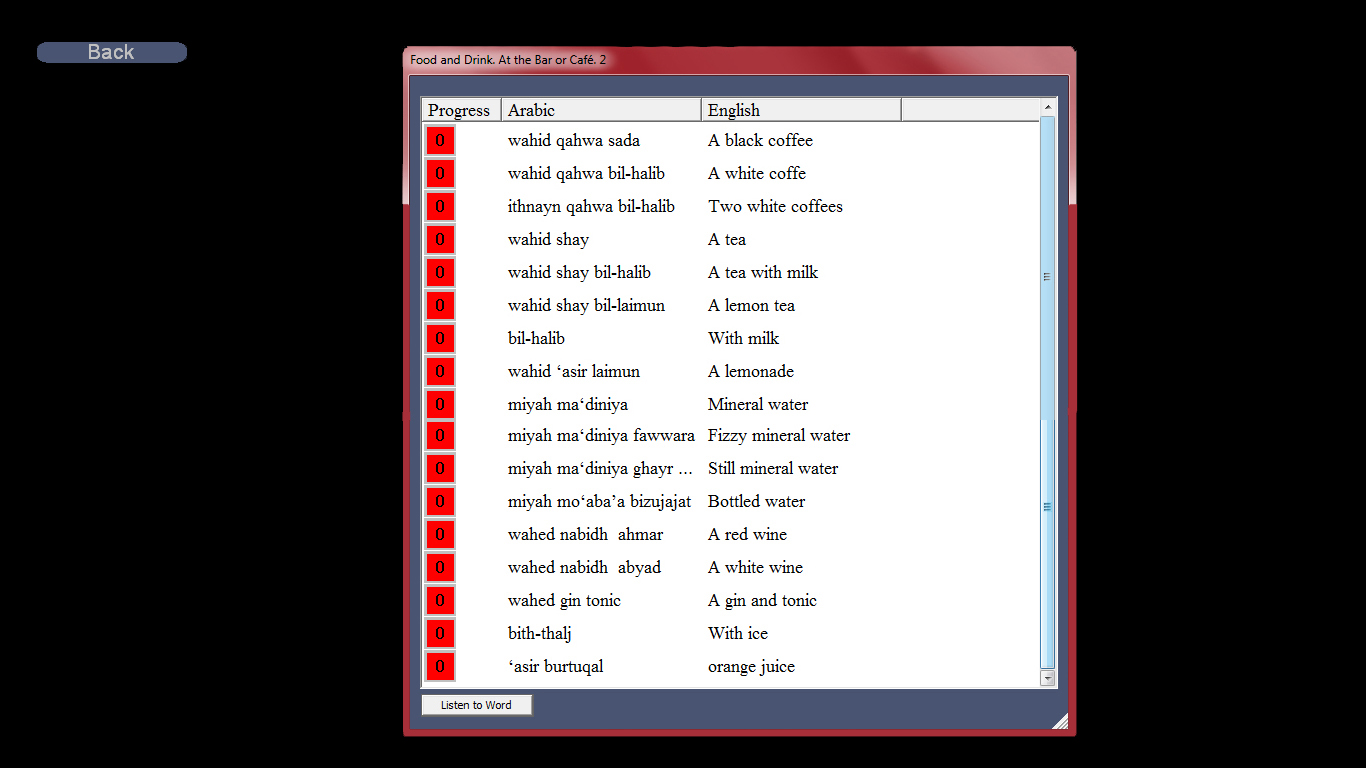
Task: Select progress box for 'With ice'
Action: tap(440, 633)
